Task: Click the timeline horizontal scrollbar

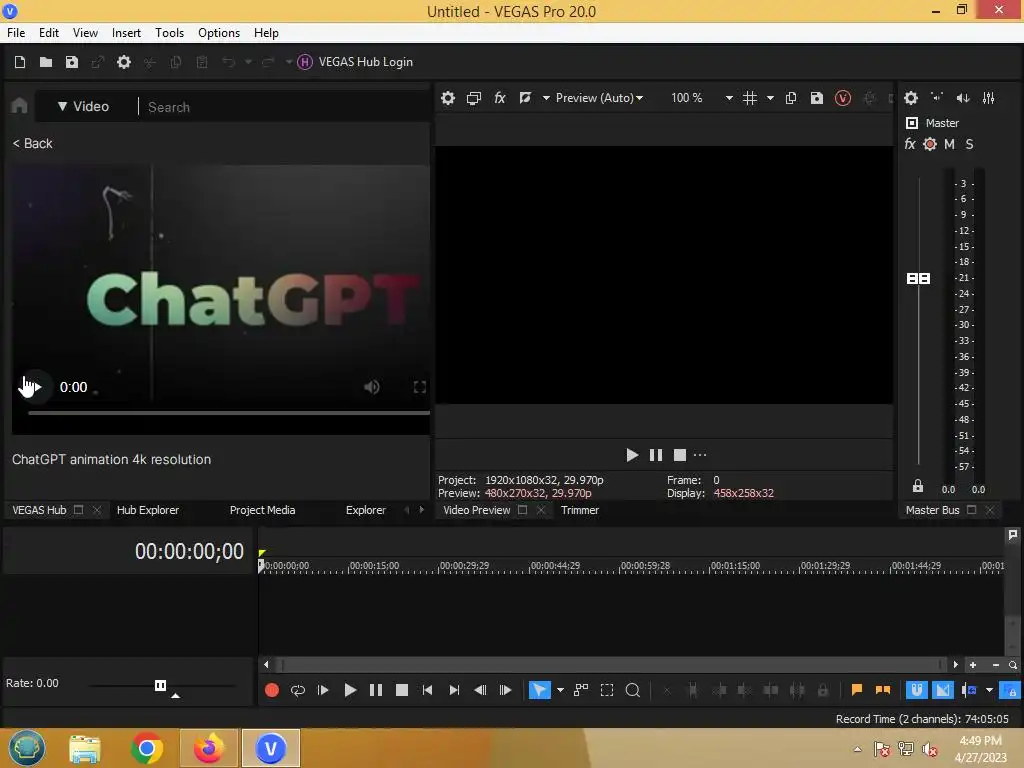Action: click(611, 665)
